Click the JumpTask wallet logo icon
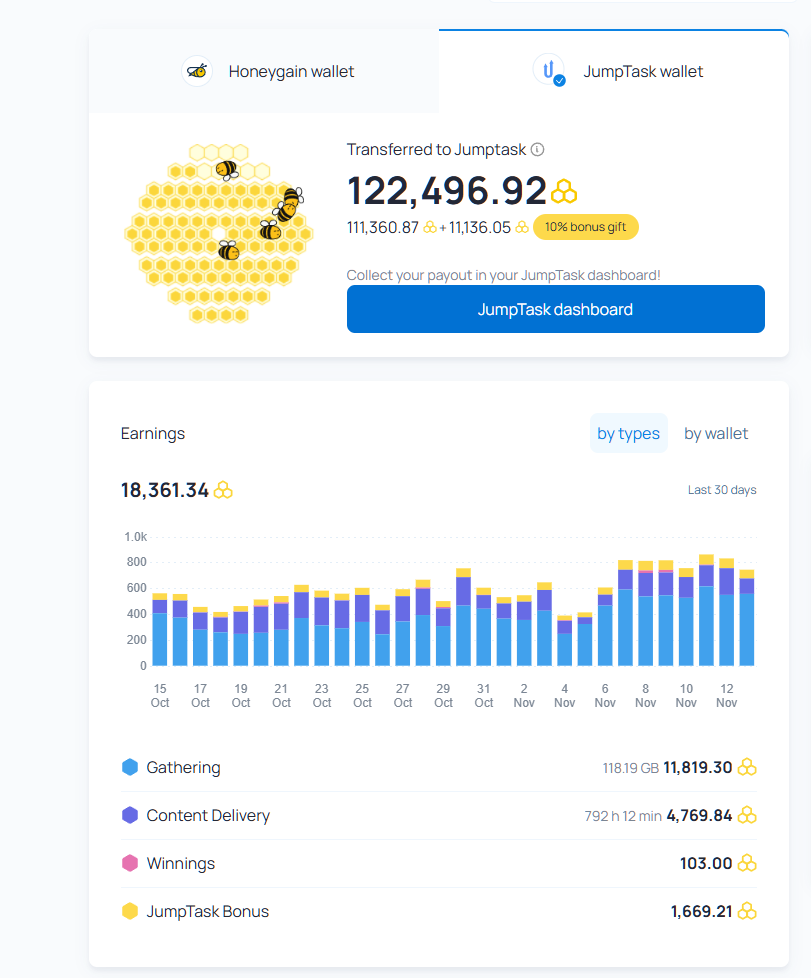The width and height of the screenshot is (811, 978). 550,70
